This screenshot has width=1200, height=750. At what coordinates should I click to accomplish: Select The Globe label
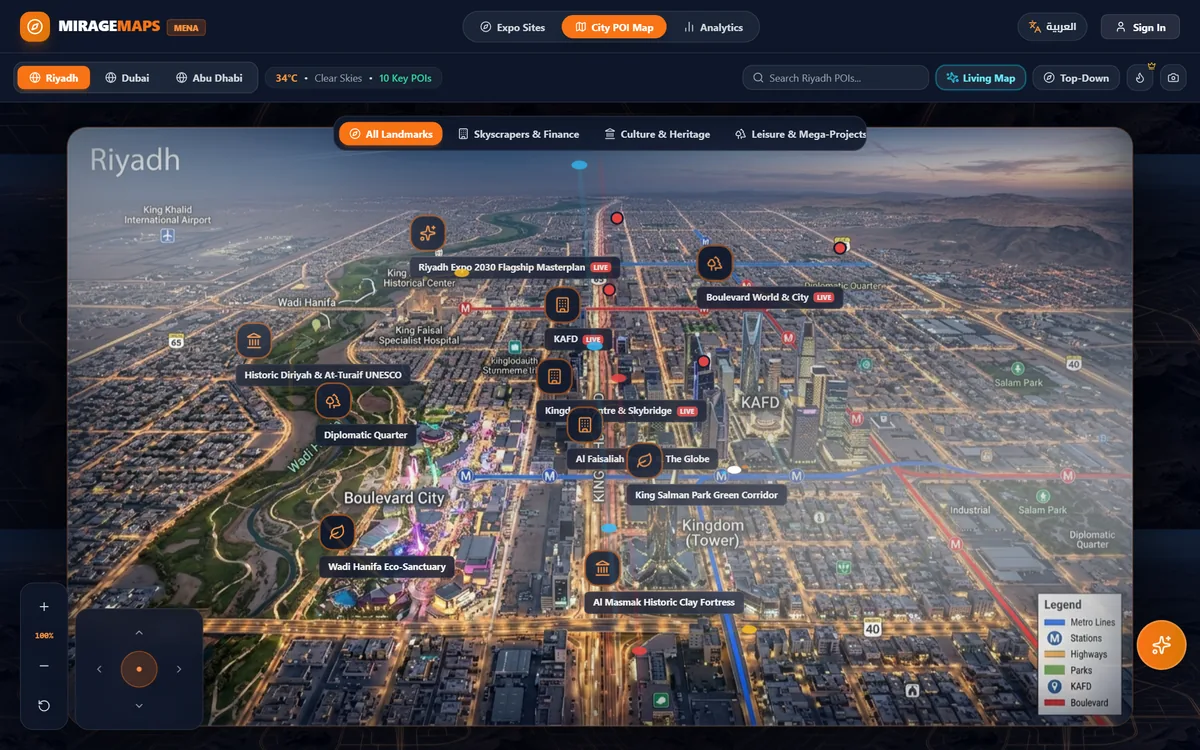688,459
